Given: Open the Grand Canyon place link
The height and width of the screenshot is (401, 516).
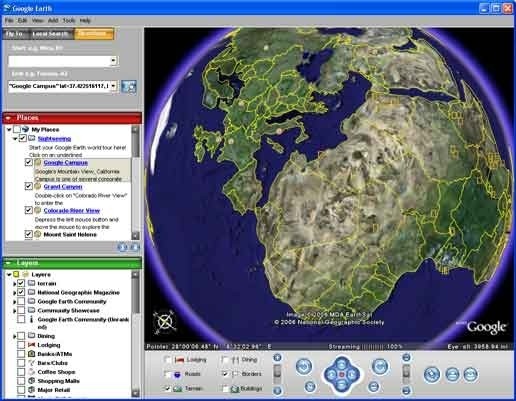Looking at the screenshot, I should click(63, 187).
